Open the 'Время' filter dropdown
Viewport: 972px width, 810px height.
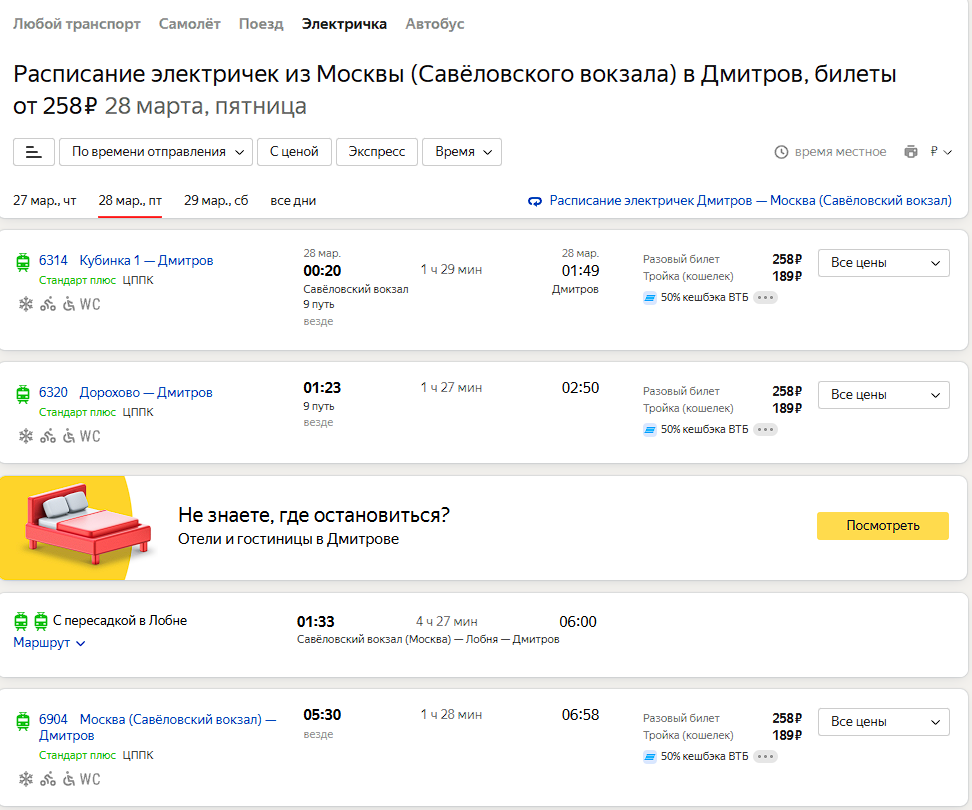[462, 152]
